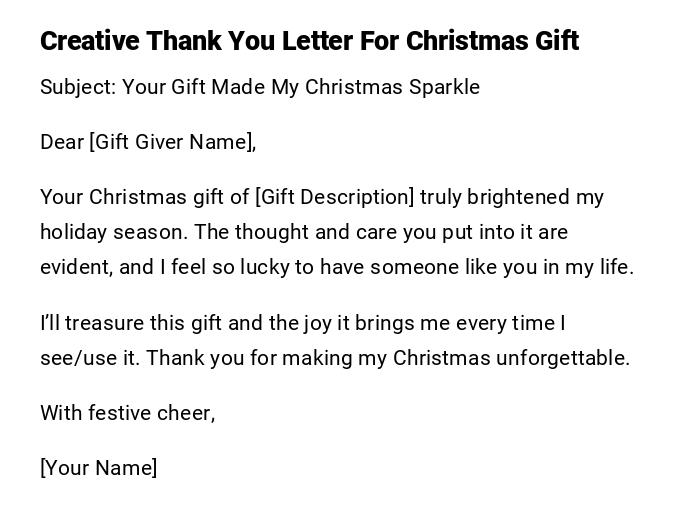Click the "[Your Name]" placeholder

[98, 468]
